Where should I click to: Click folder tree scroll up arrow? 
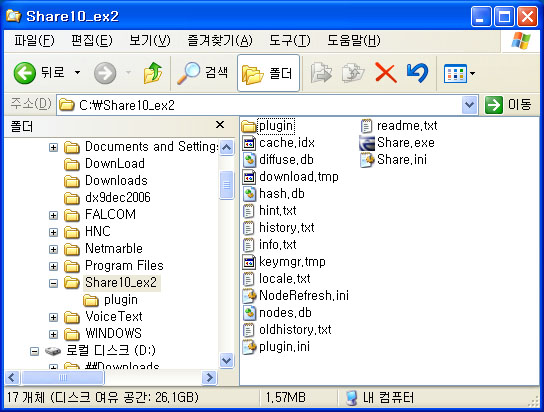point(226,147)
